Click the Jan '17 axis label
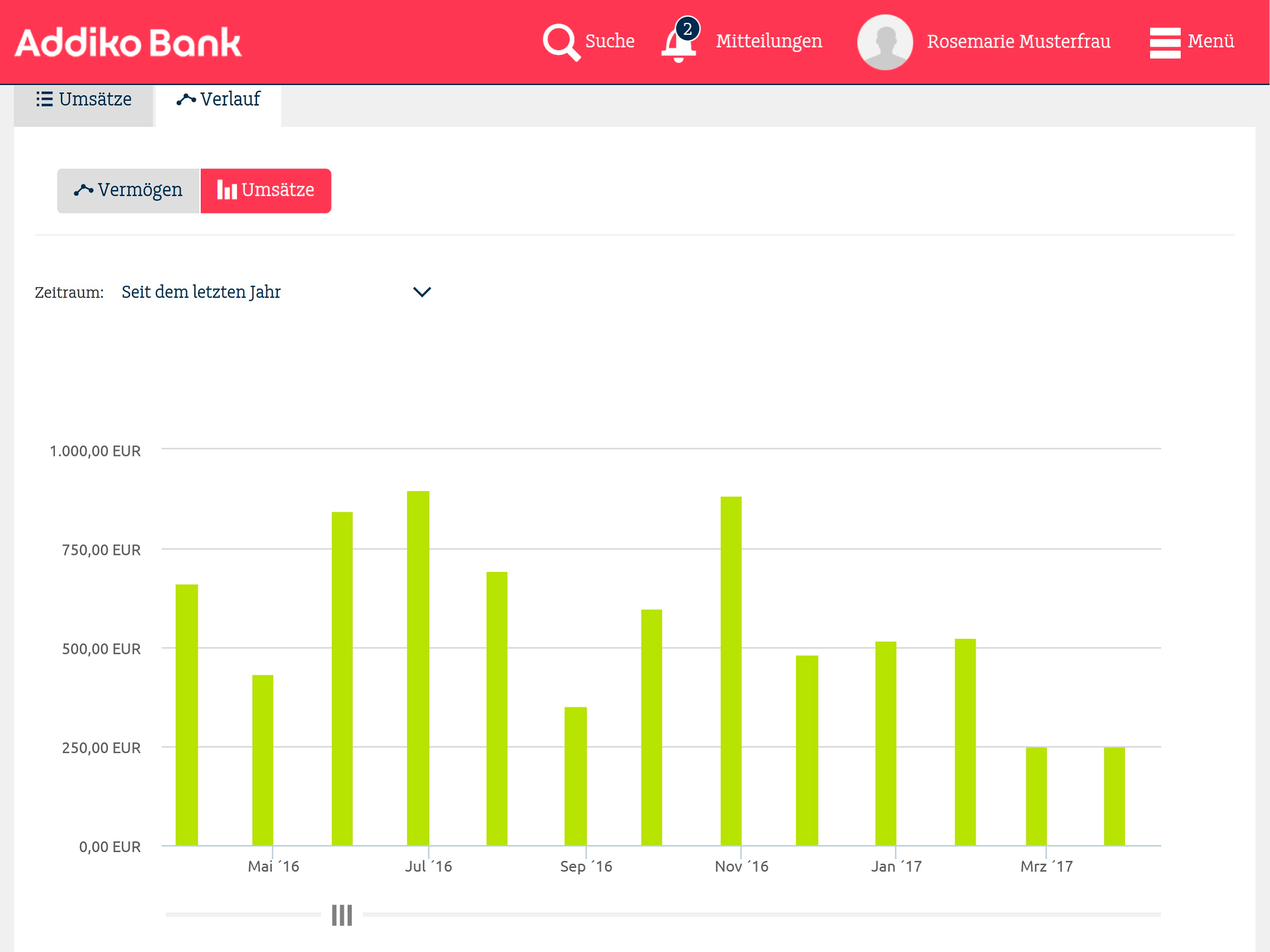This screenshot has height=952, width=1270. (896, 866)
